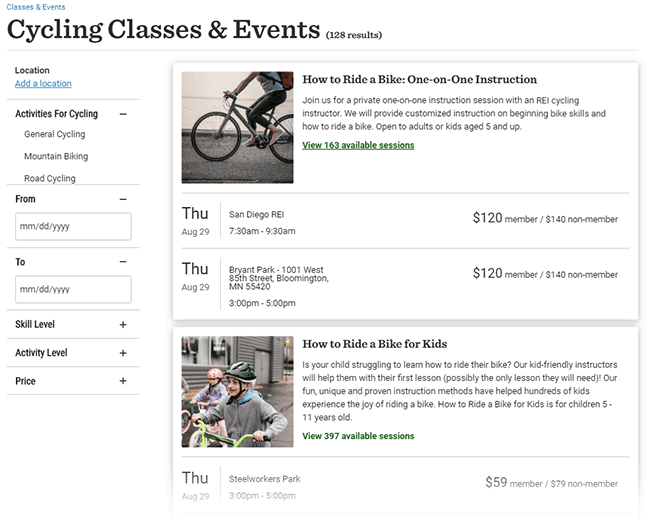Screen dimensions: 650x525
Task: Expand the Price filter
Action: pos(123,381)
